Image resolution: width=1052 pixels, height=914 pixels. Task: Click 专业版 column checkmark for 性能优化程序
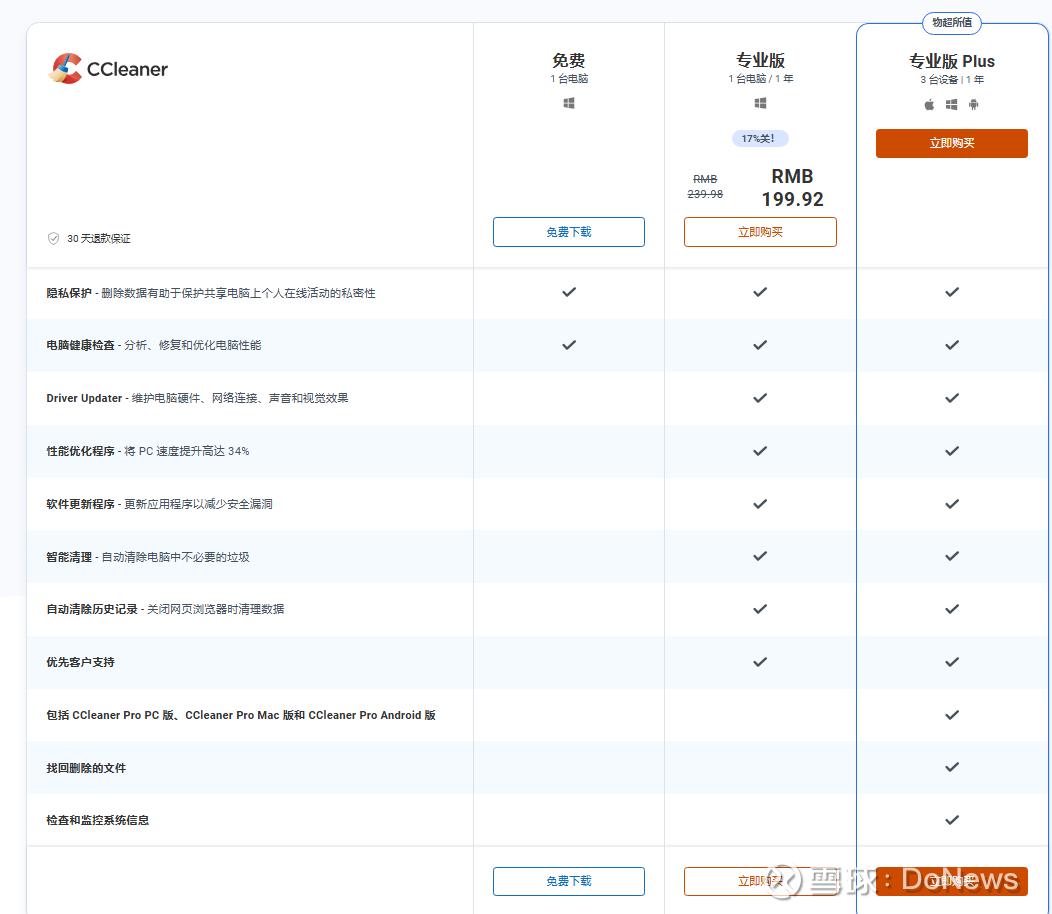tap(760, 451)
